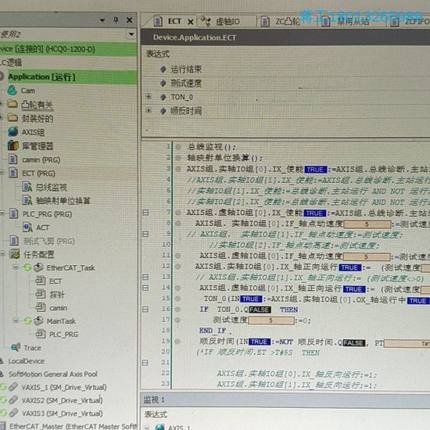Close the ECT tab with X

[190, 22]
